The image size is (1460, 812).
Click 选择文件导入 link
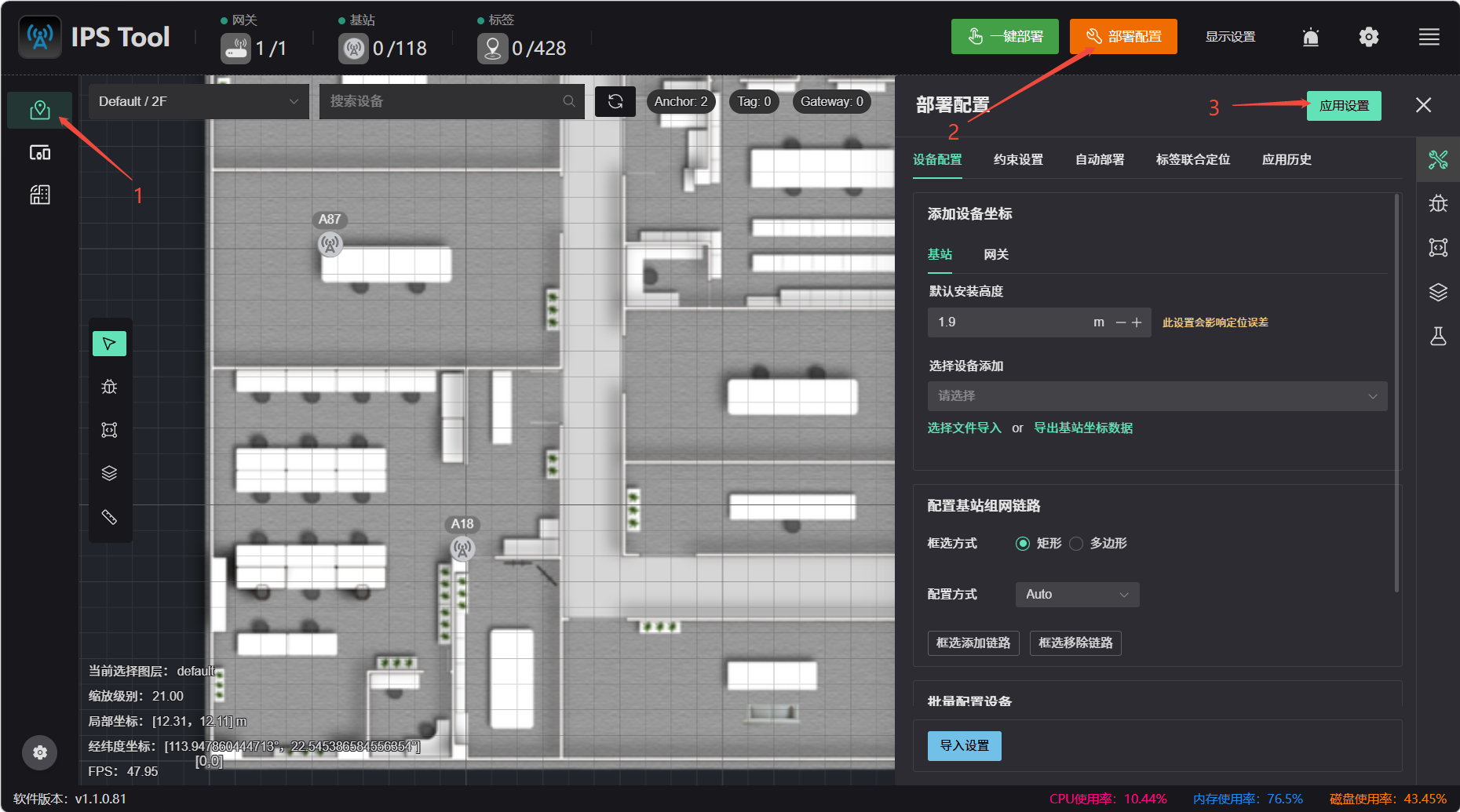tap(965, 428)
